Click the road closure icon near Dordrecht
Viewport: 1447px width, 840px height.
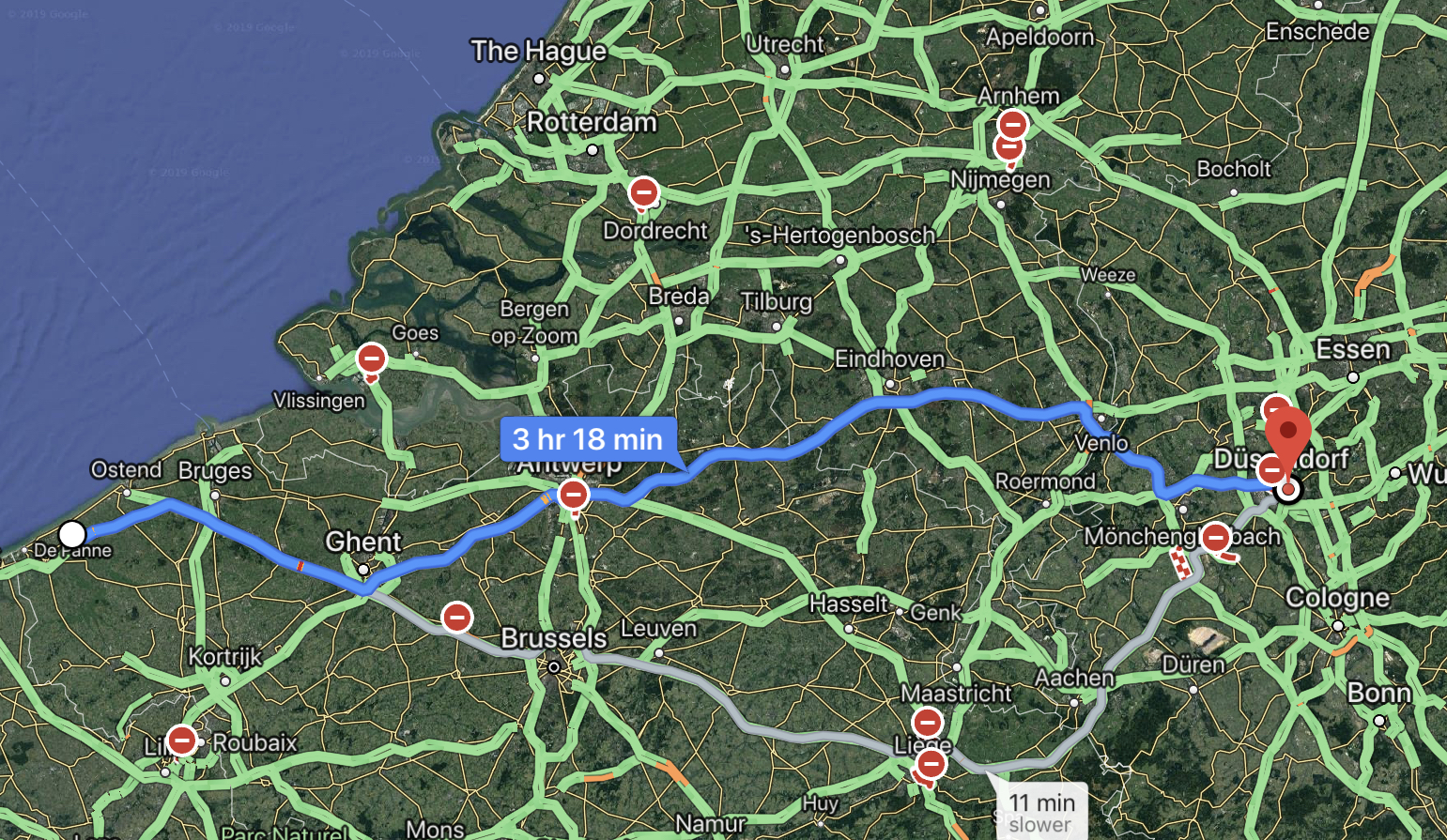pyautogui.click(x=644, y=193)
